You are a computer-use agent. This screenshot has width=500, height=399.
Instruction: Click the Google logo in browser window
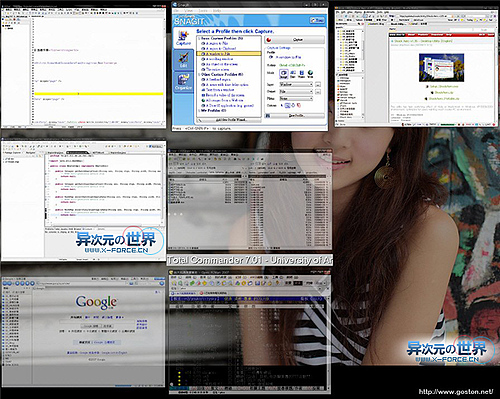coord(96,302)
